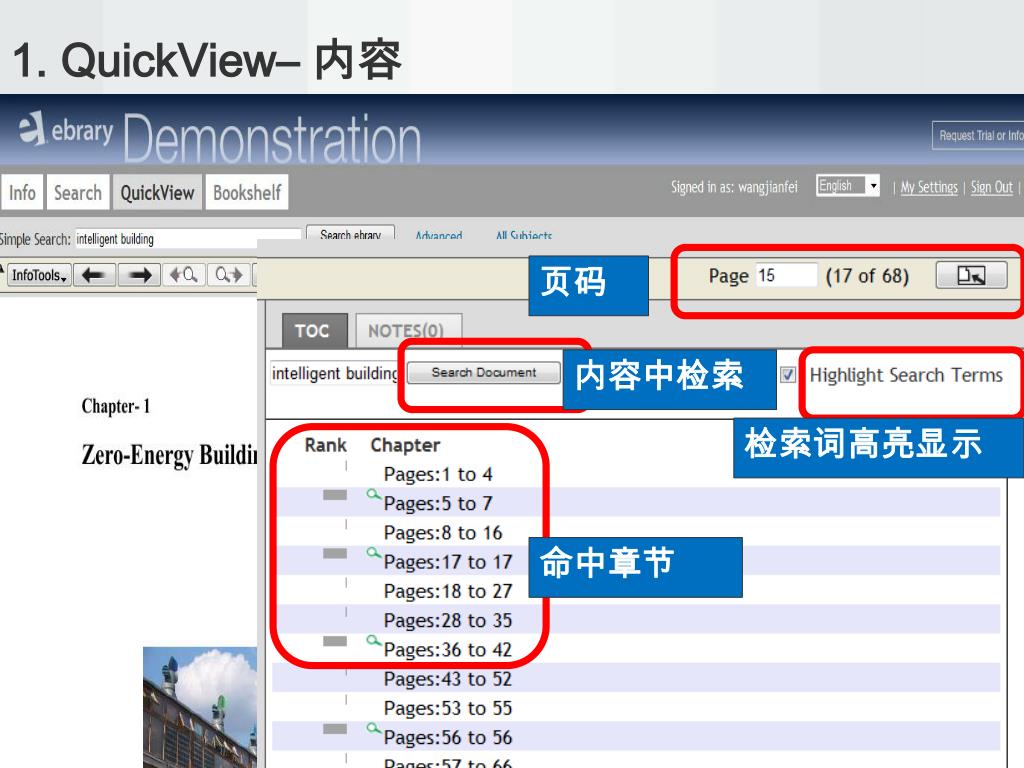Click the Sign Out link
Viewport: 1024px width, 768px height.
(x=991, y=187)
